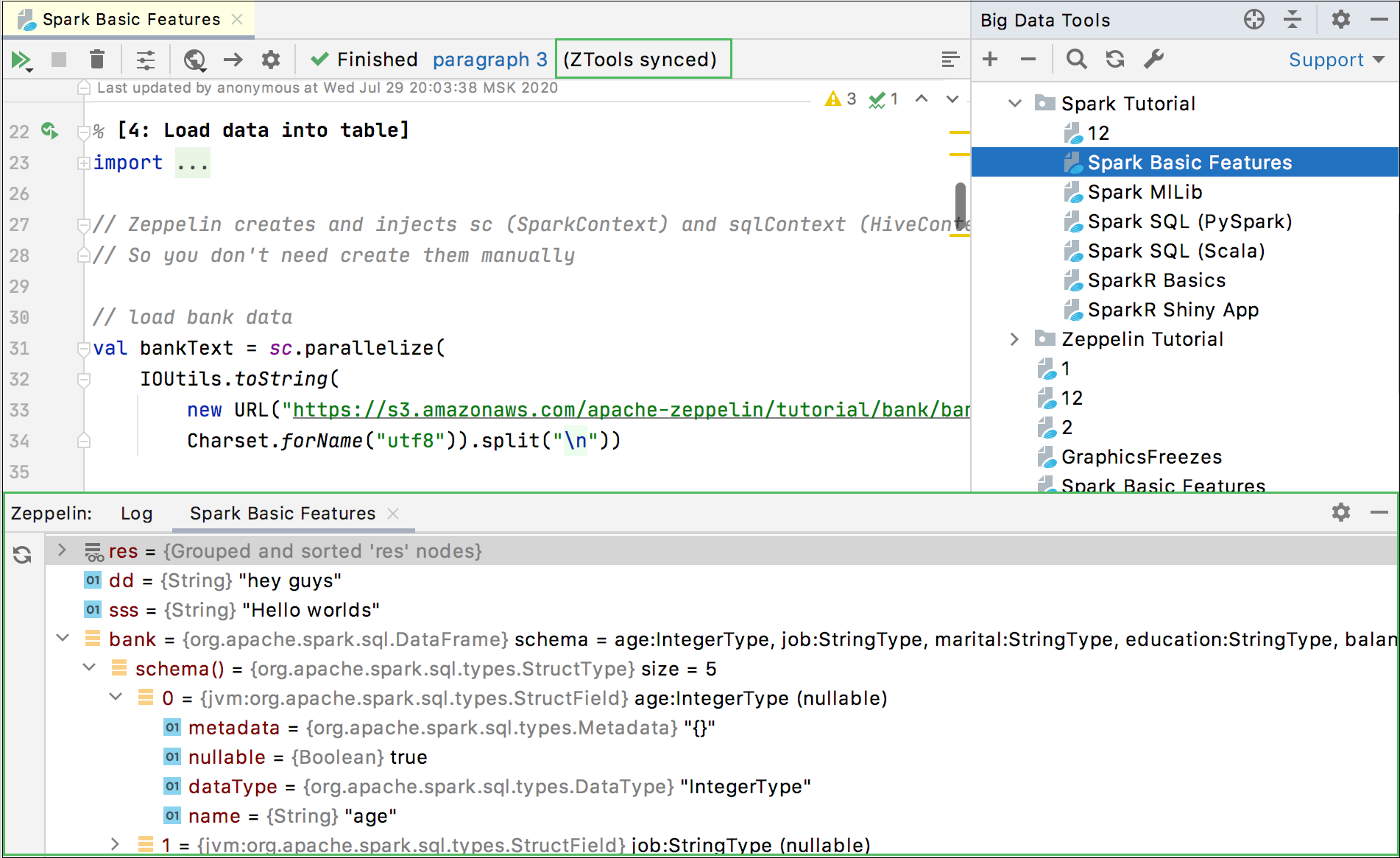Image resolution: width=1400 pixels, height=858 pixels.
Task: Select the Spark Basic Features editor tab
Action: 131,19
